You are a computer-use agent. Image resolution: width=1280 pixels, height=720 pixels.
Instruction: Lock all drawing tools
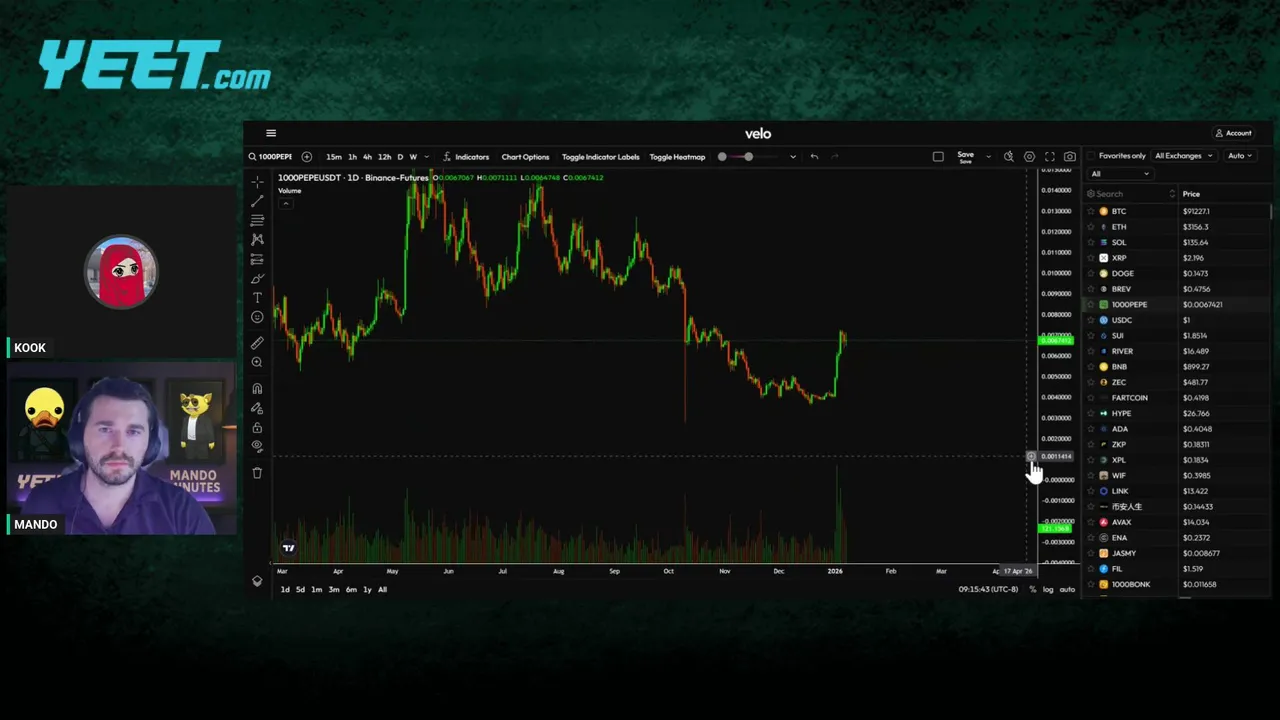[257, 427]
